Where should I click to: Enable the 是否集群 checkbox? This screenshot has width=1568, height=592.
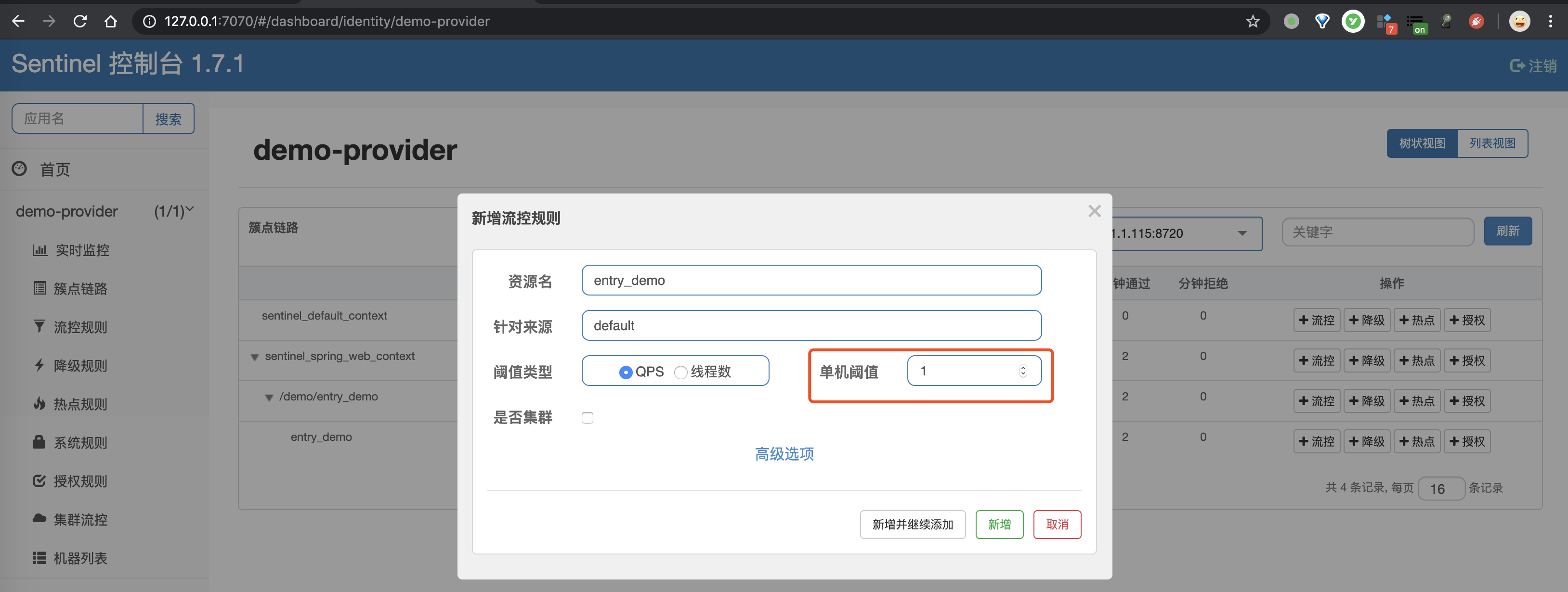click(588, 417)
